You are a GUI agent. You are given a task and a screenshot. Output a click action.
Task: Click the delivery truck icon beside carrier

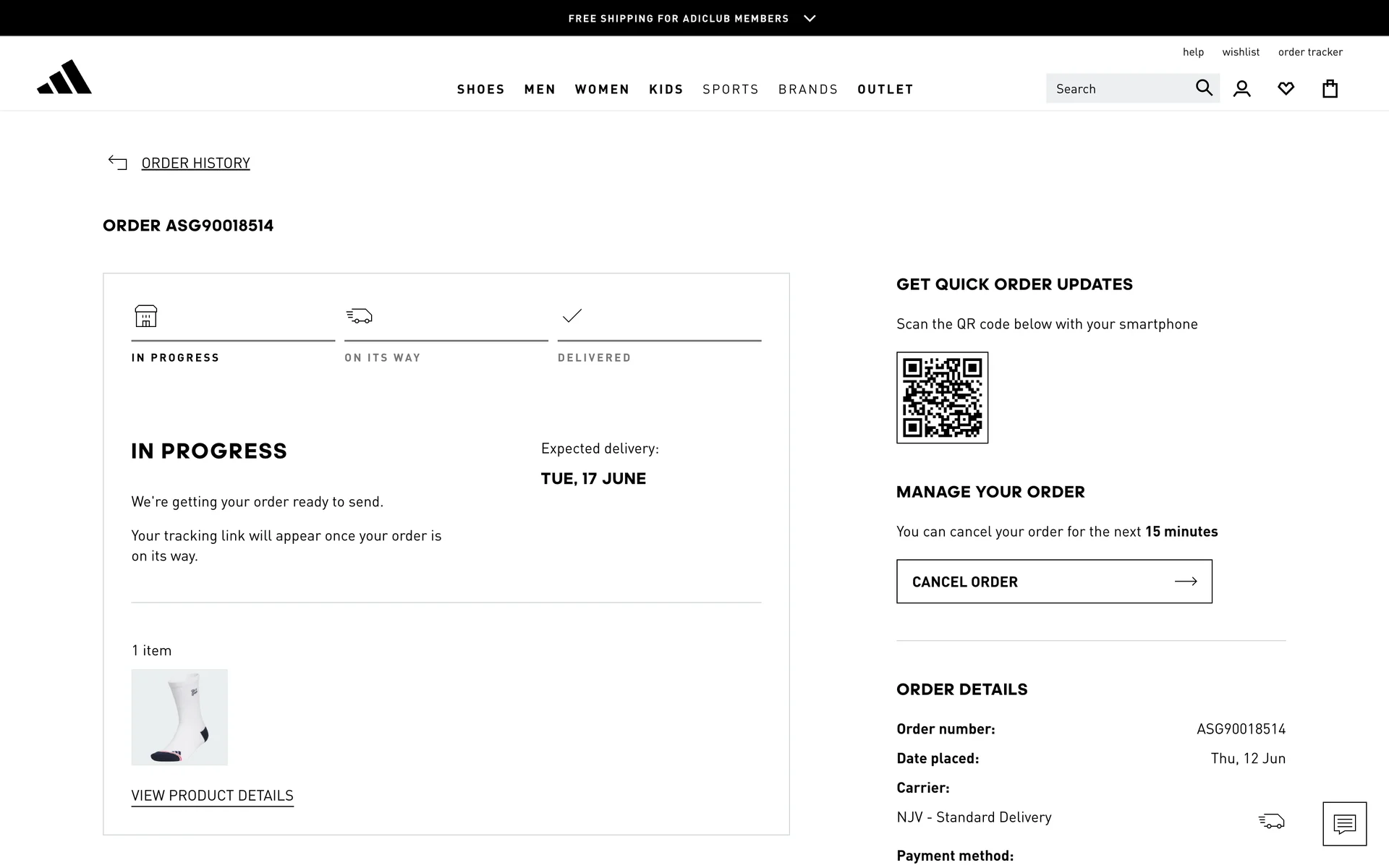1271,821
